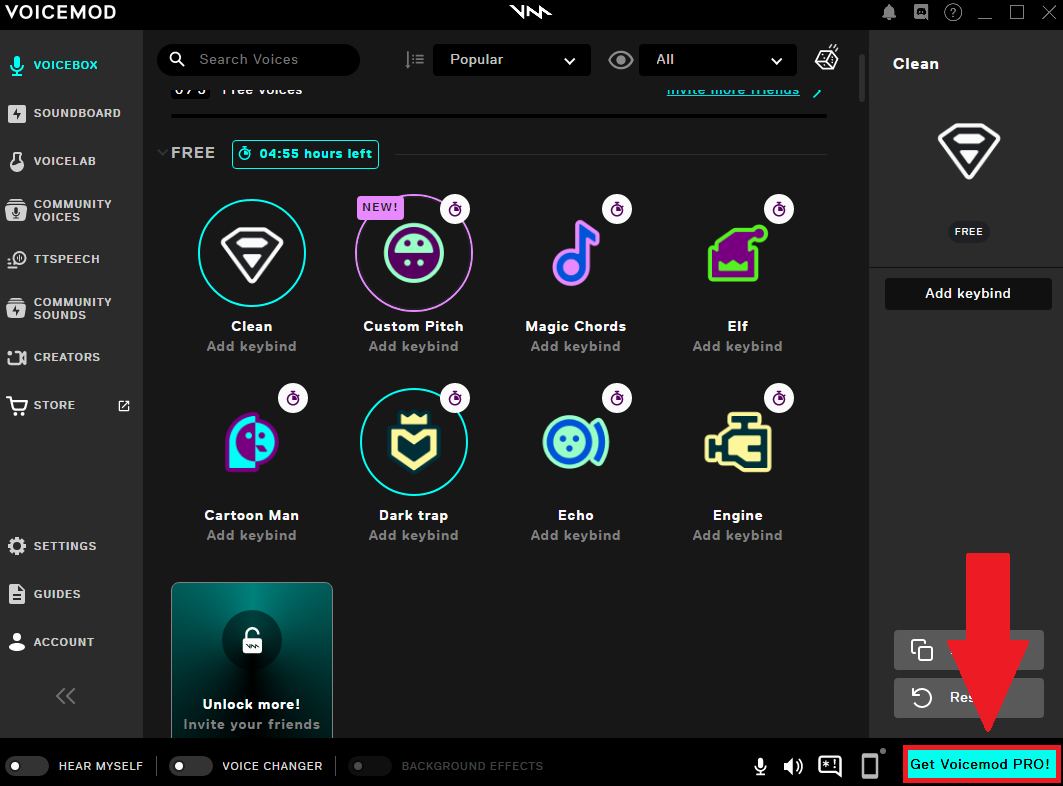Click the FREE label in right panel
The height and width of the screenshot is (786, 1063).
(x=968, y=232)
